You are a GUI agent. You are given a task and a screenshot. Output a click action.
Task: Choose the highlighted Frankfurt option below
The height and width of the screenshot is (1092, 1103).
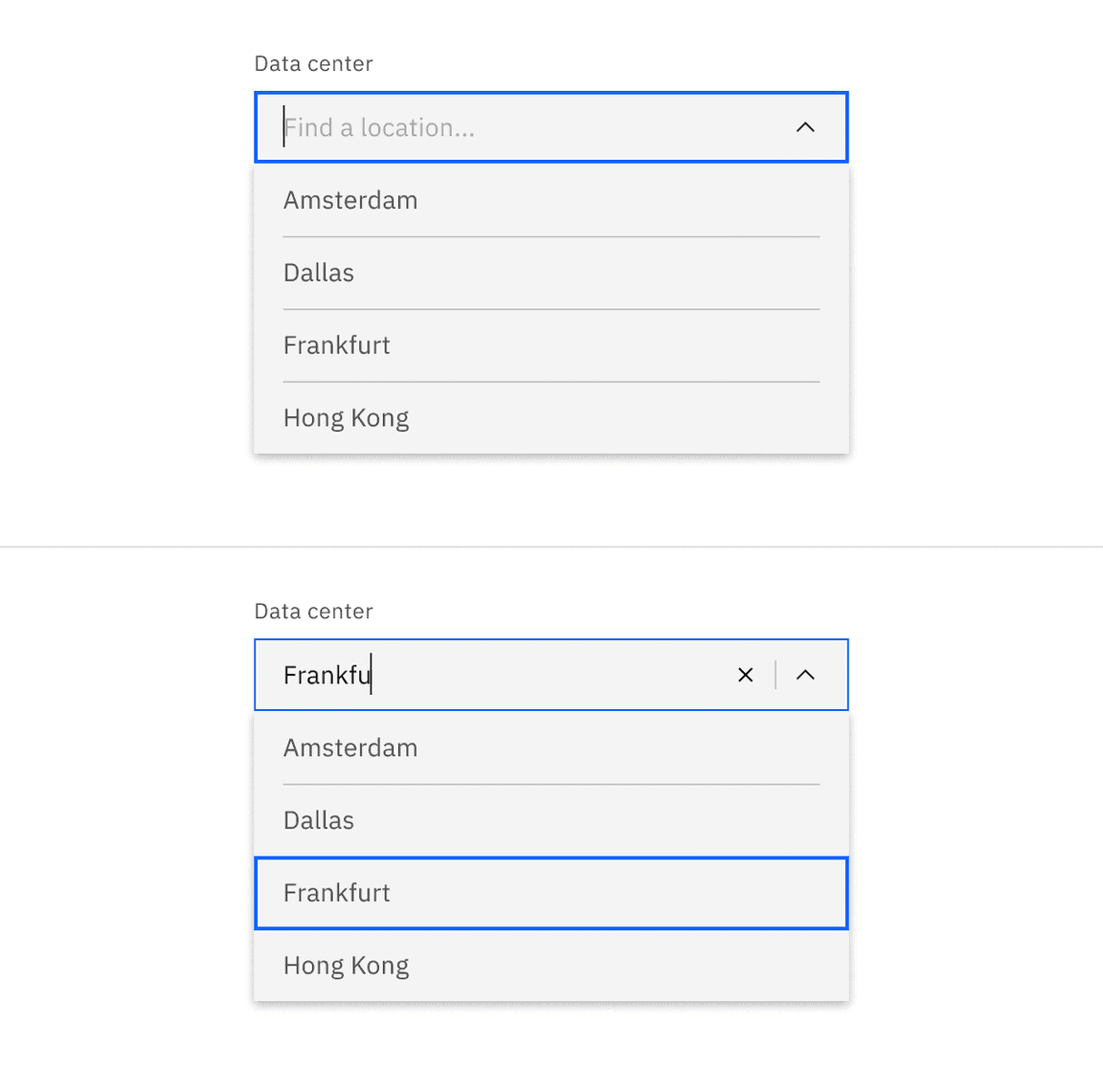(x=337, y=893)
